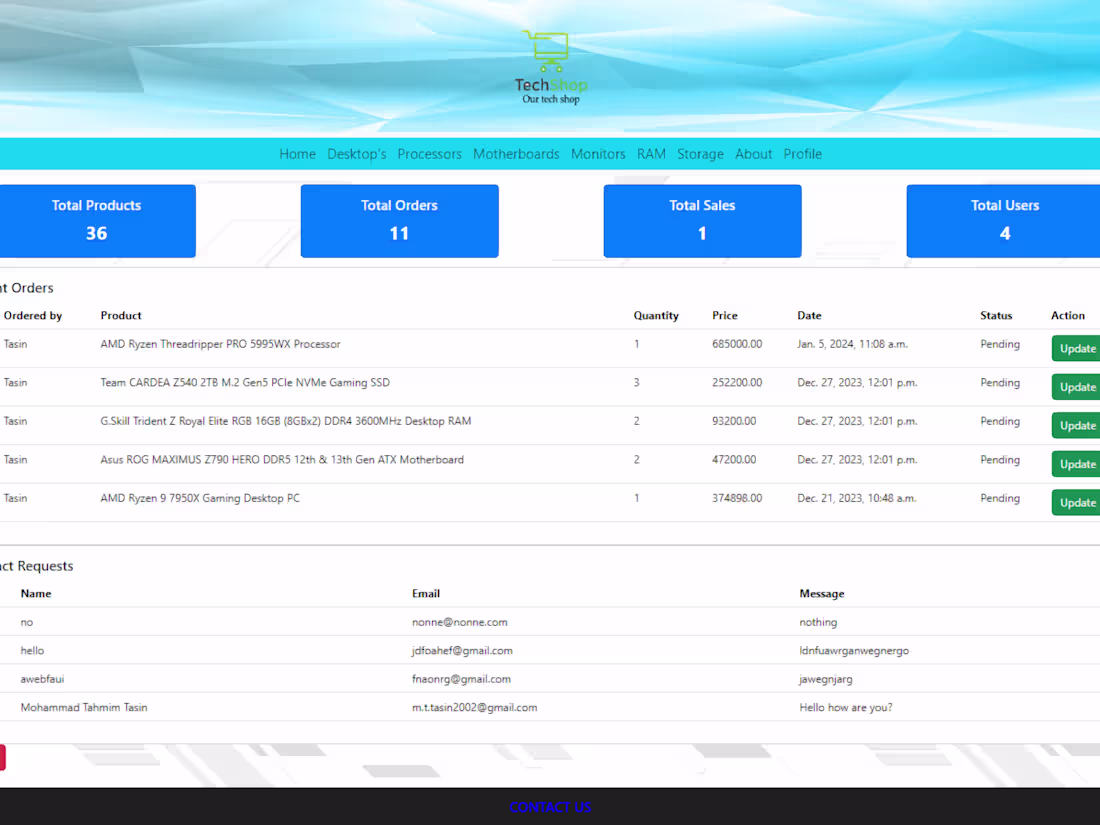Click the Total Sales card
Image resolution: width=1100 pixels, height=825 pixels.
(702, 221)
